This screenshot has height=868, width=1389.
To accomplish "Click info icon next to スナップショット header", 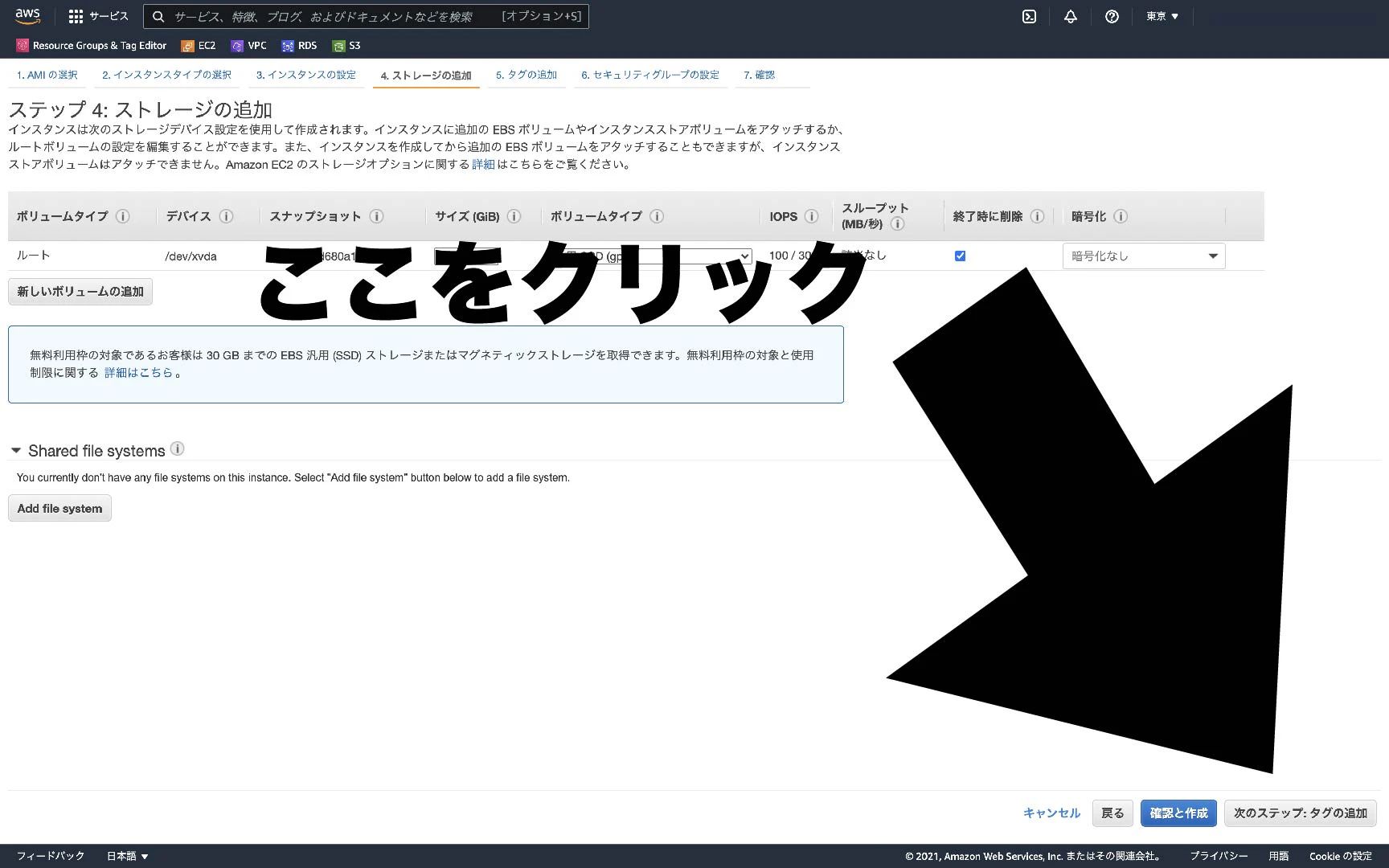I will pyautogui.click(x=376, y=216).
